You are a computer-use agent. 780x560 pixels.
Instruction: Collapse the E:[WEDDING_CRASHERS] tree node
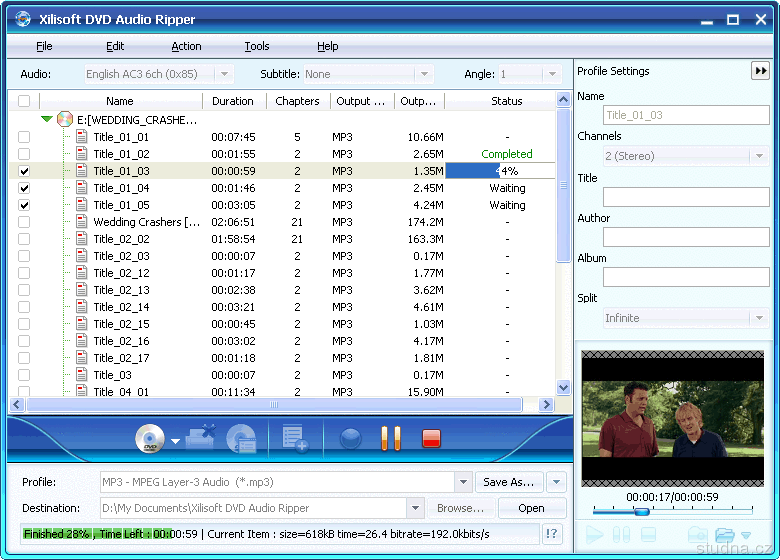[46, 120]
